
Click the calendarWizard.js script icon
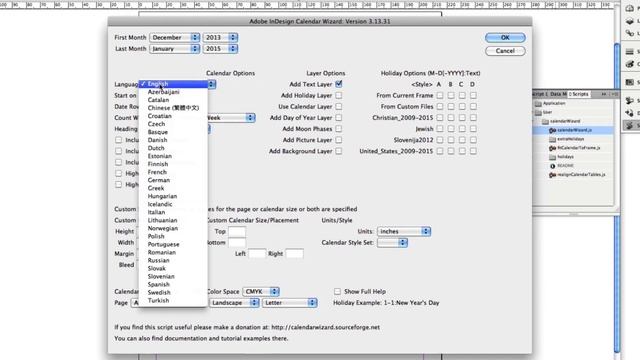pyautogui.click(x=553, y=130)
